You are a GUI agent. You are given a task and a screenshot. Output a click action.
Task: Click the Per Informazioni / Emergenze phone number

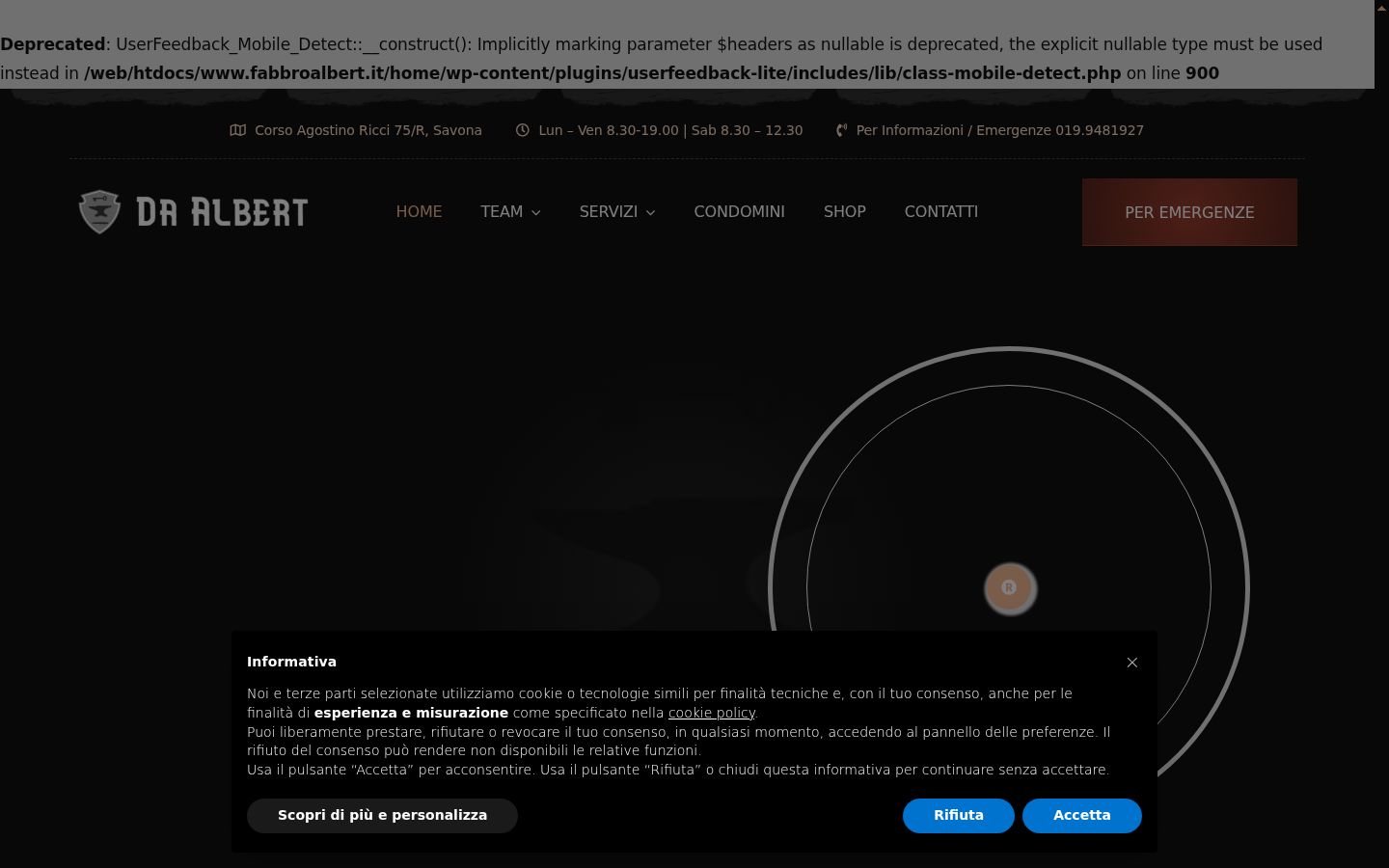tap(1000, 130)
